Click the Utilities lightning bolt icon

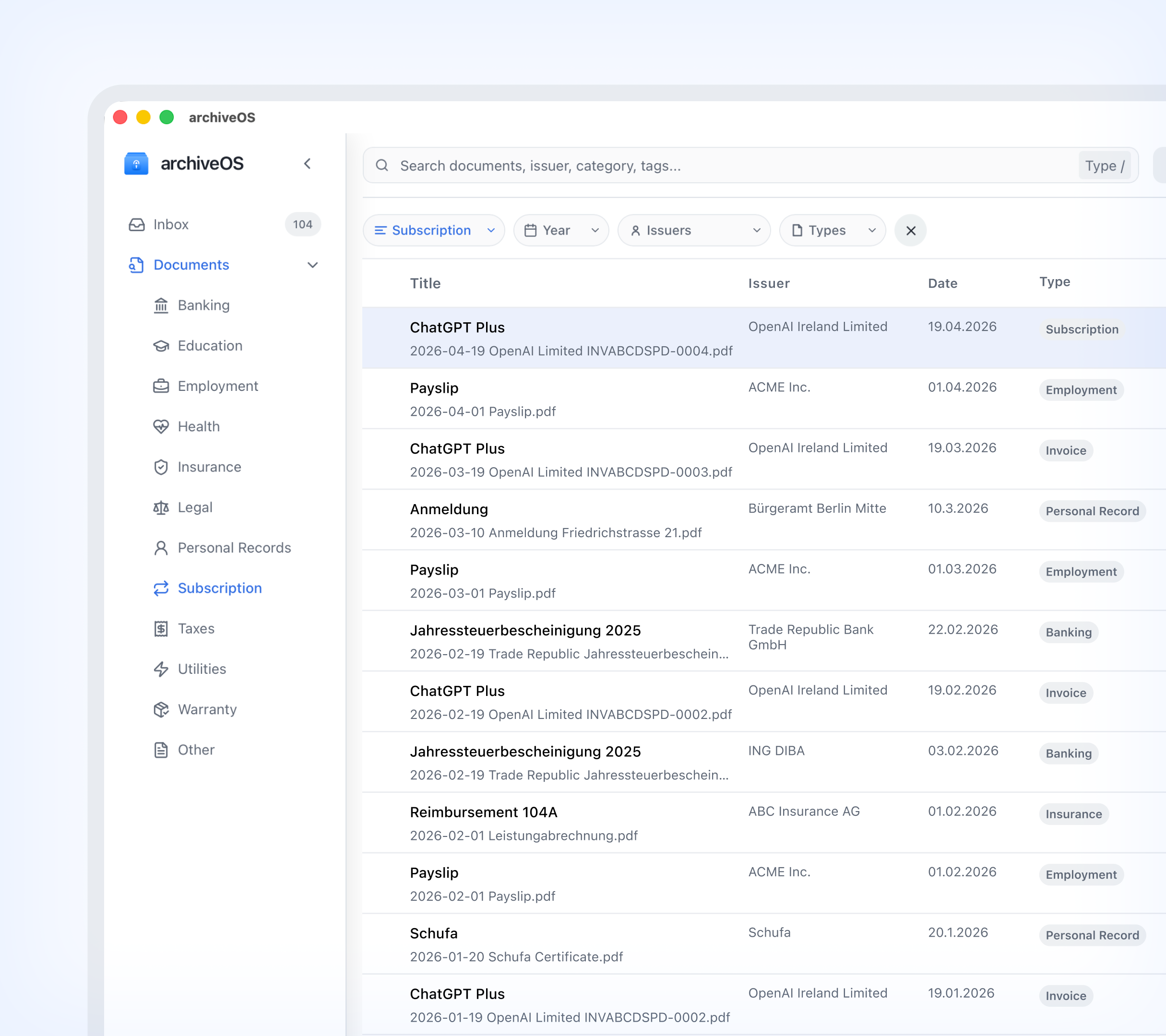pos(161,669)
